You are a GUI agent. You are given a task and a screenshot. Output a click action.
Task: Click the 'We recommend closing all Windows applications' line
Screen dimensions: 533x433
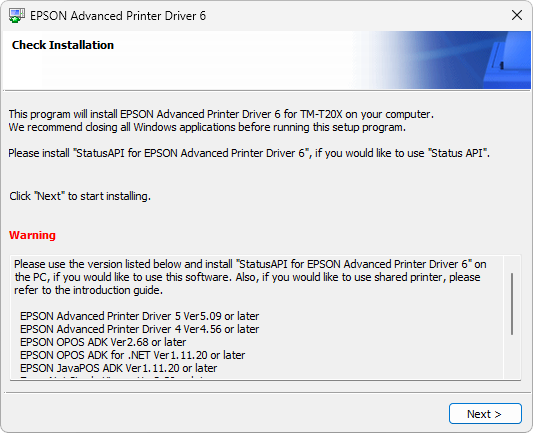pyautogui.click(x=207, y=127)
